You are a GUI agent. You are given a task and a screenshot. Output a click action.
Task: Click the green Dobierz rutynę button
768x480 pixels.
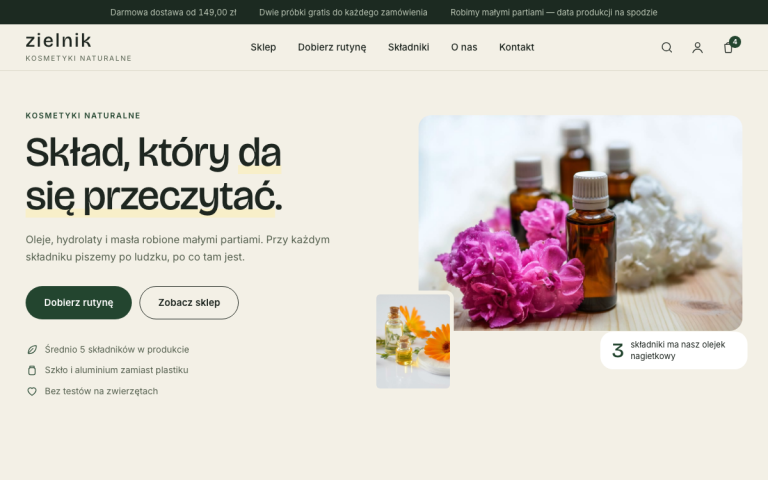[79, 303]
